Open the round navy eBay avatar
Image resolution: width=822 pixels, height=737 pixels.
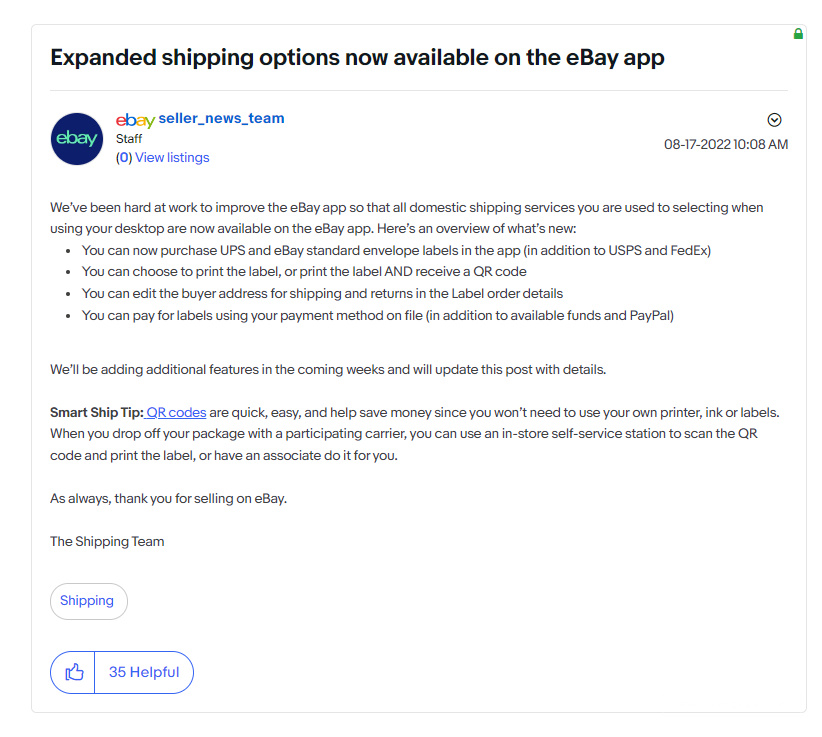point(77,138)
